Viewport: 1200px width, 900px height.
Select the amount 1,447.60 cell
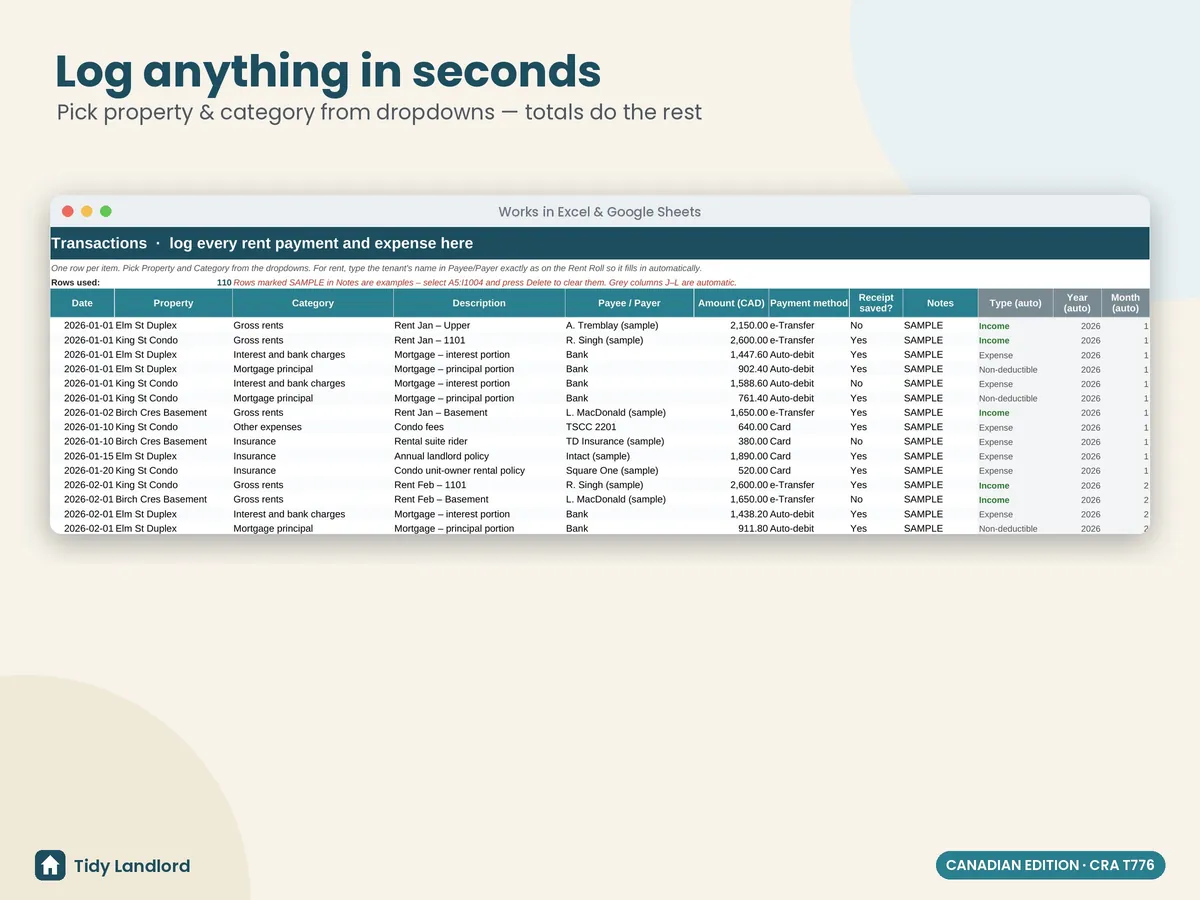point(731,354)
